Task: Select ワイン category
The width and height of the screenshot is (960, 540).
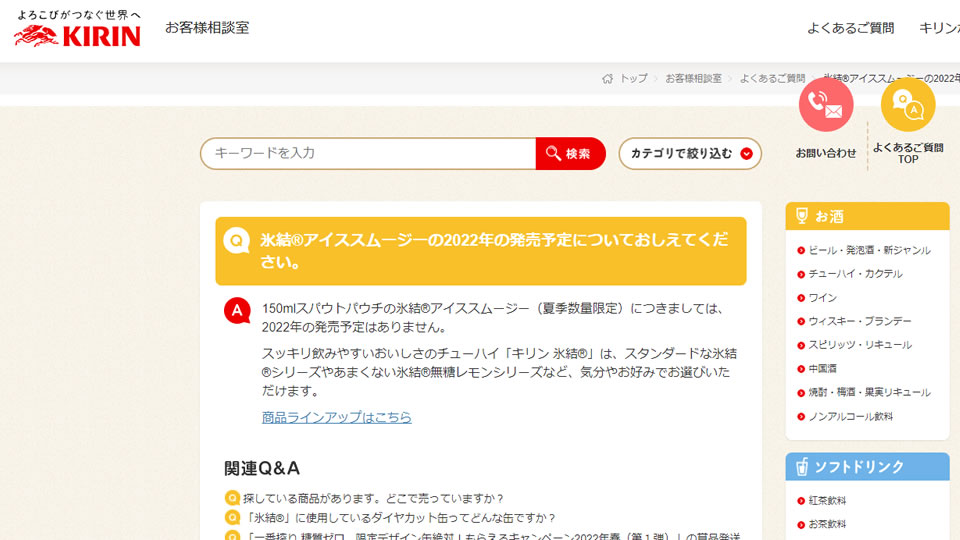Action: click(x=822, y=298)
